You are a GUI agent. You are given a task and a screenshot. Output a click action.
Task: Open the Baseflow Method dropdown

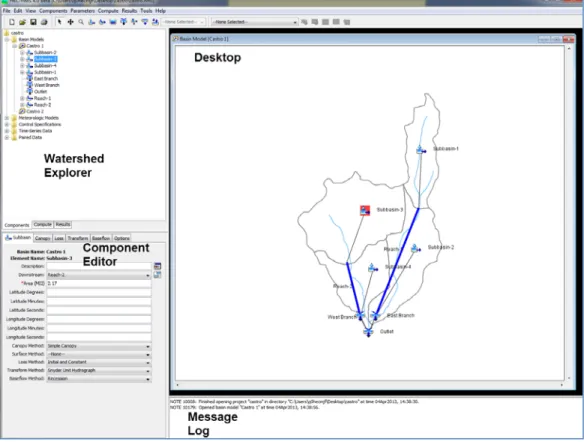pos(99,379)
